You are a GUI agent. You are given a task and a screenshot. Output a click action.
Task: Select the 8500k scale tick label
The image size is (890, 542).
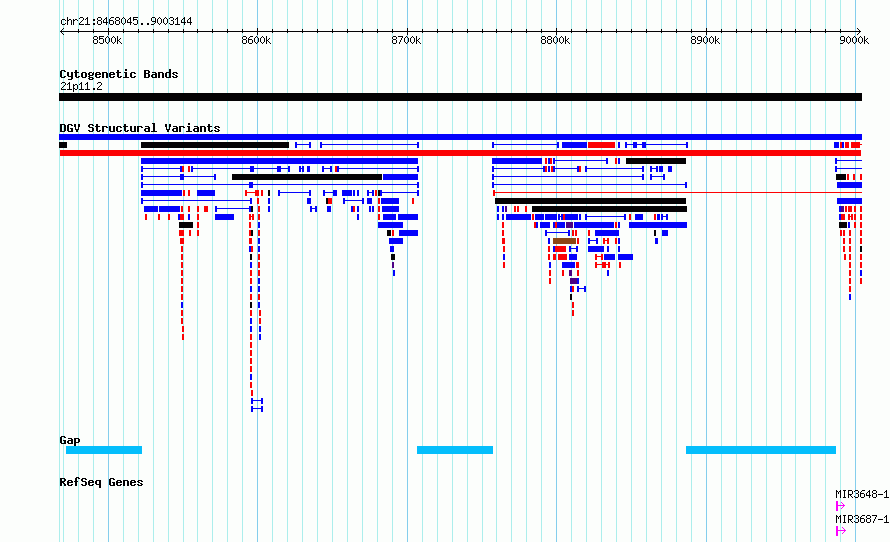click(x=107, y=40)
